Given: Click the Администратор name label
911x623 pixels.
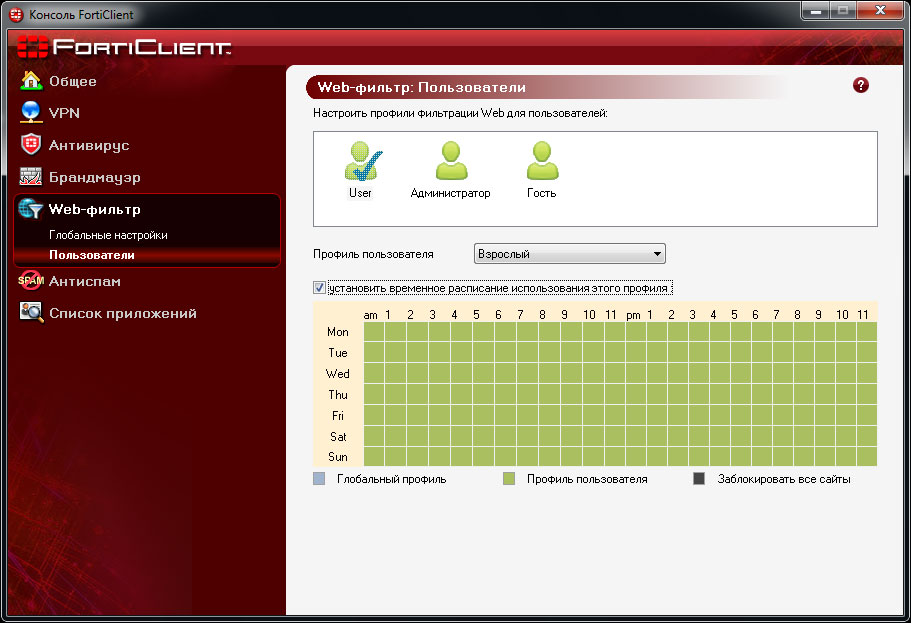Looking at the screenshot, I should click(450, 193).
